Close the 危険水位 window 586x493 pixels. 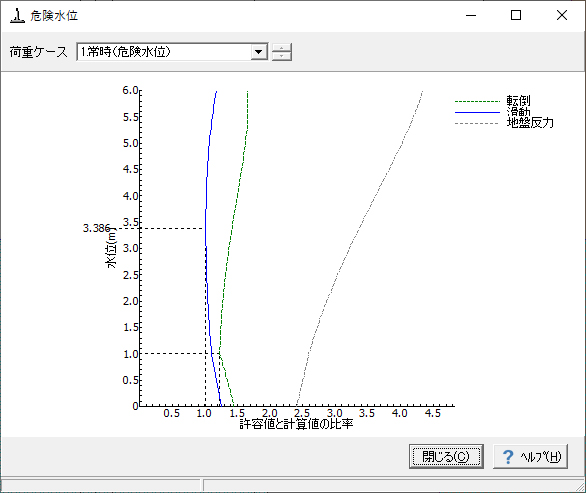[x=562, y=15]
